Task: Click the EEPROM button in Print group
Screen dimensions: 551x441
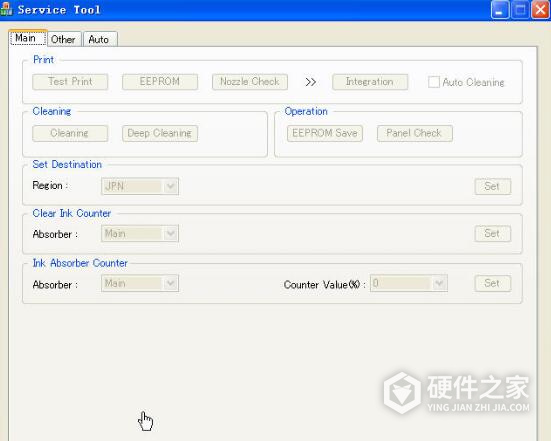Action: tap(160, 82)
